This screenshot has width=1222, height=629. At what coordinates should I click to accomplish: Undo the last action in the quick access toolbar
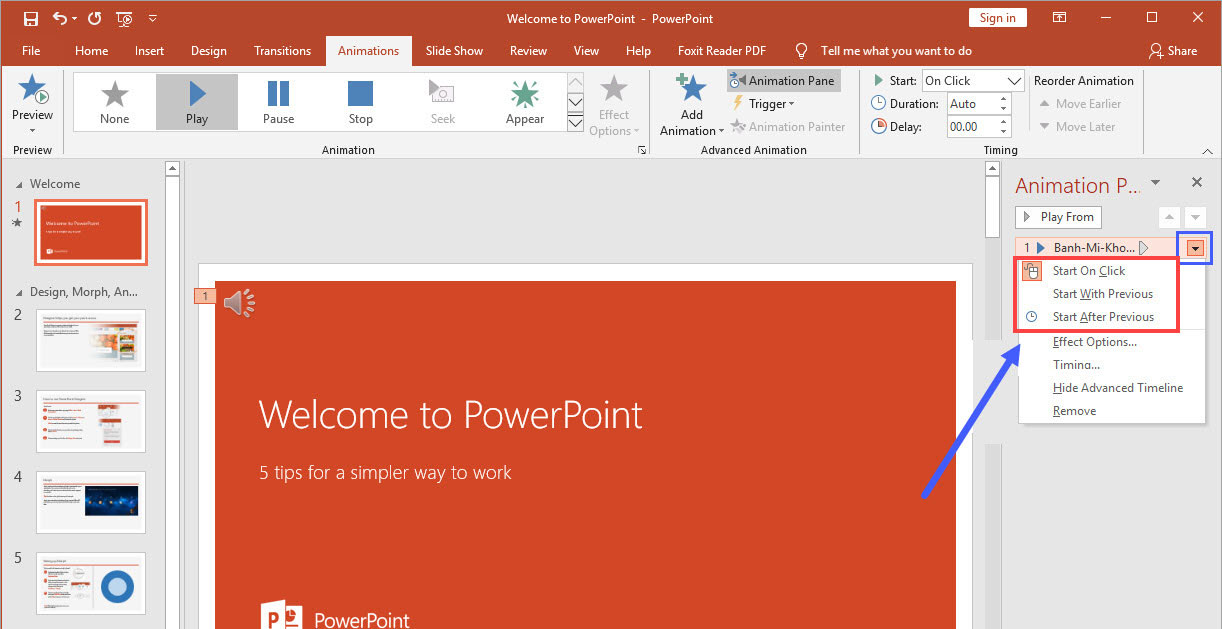coord(59,18)
